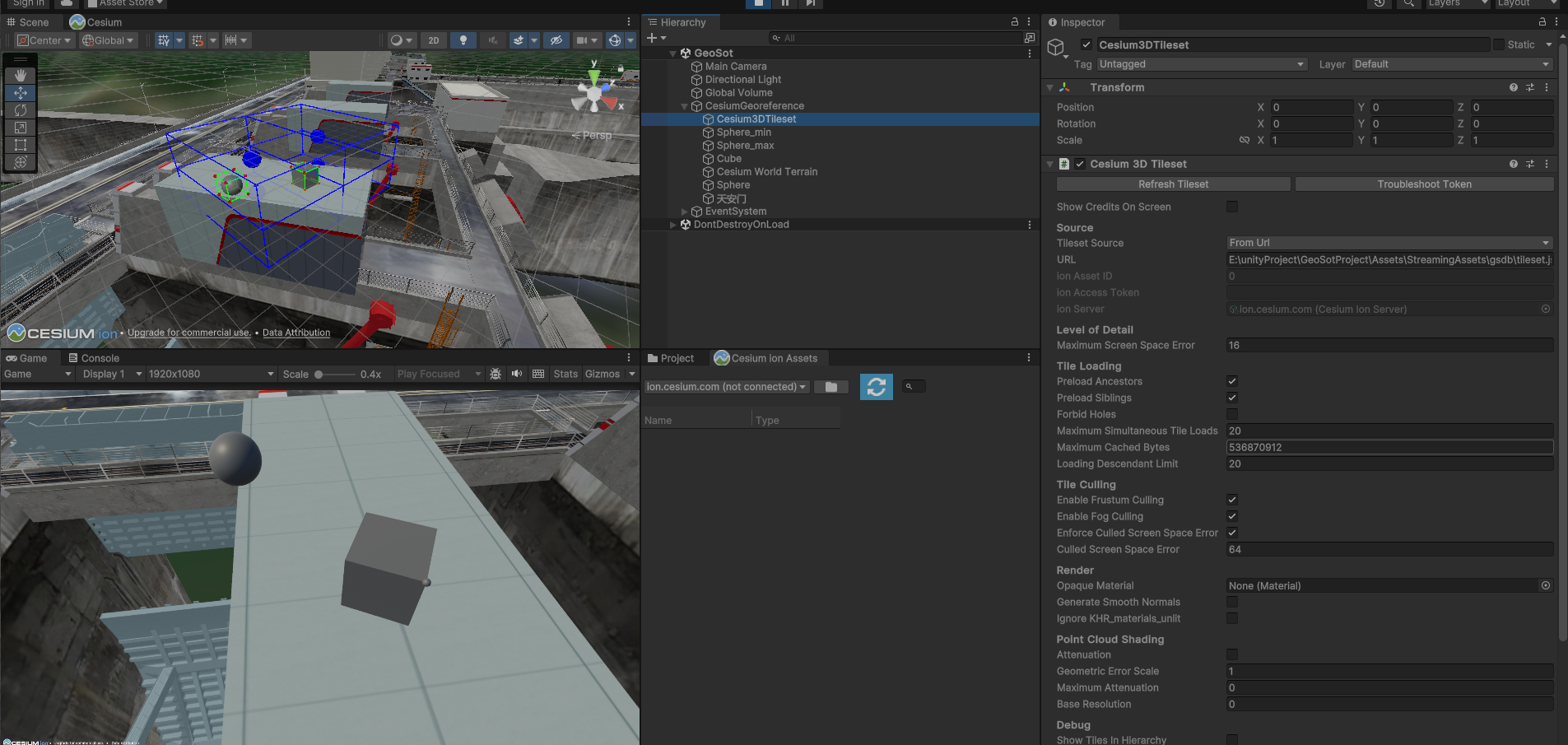Toggle 2D mode in Scene view
This screenshot has height=745, width=1568.
click(x=434, y=40)
